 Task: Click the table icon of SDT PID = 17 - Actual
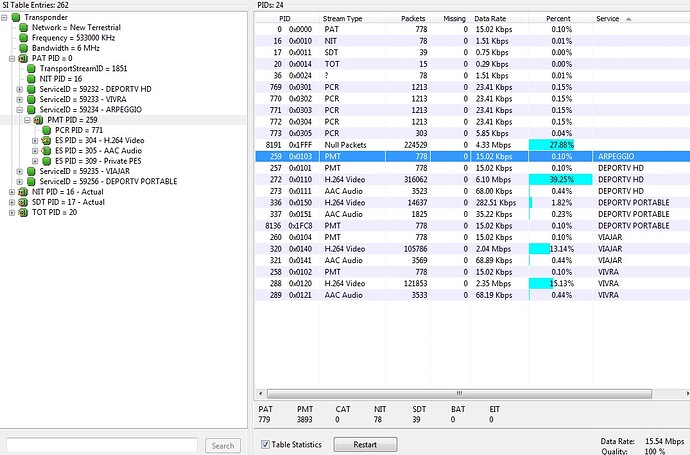click(x=23, y=202)
